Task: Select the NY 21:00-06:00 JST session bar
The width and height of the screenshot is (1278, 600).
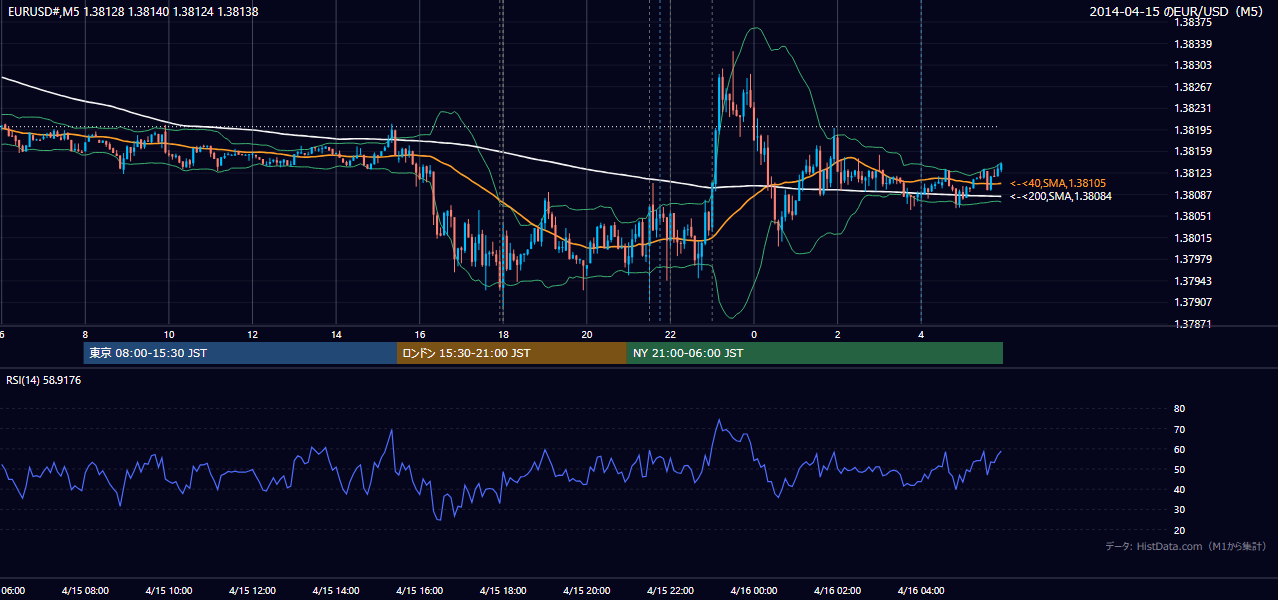Action: tap(815, 353)
